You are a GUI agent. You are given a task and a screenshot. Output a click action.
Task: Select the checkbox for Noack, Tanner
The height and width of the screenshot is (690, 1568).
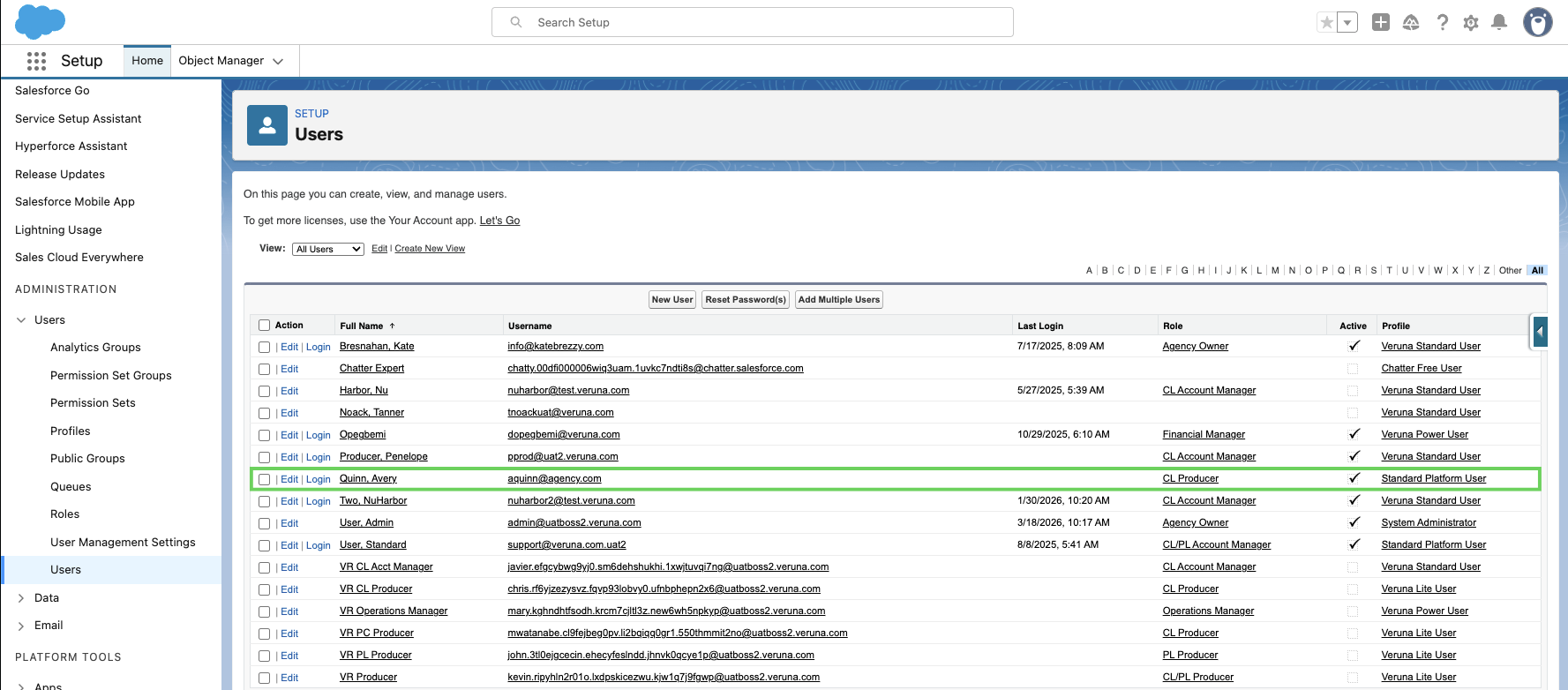(264, 414)
